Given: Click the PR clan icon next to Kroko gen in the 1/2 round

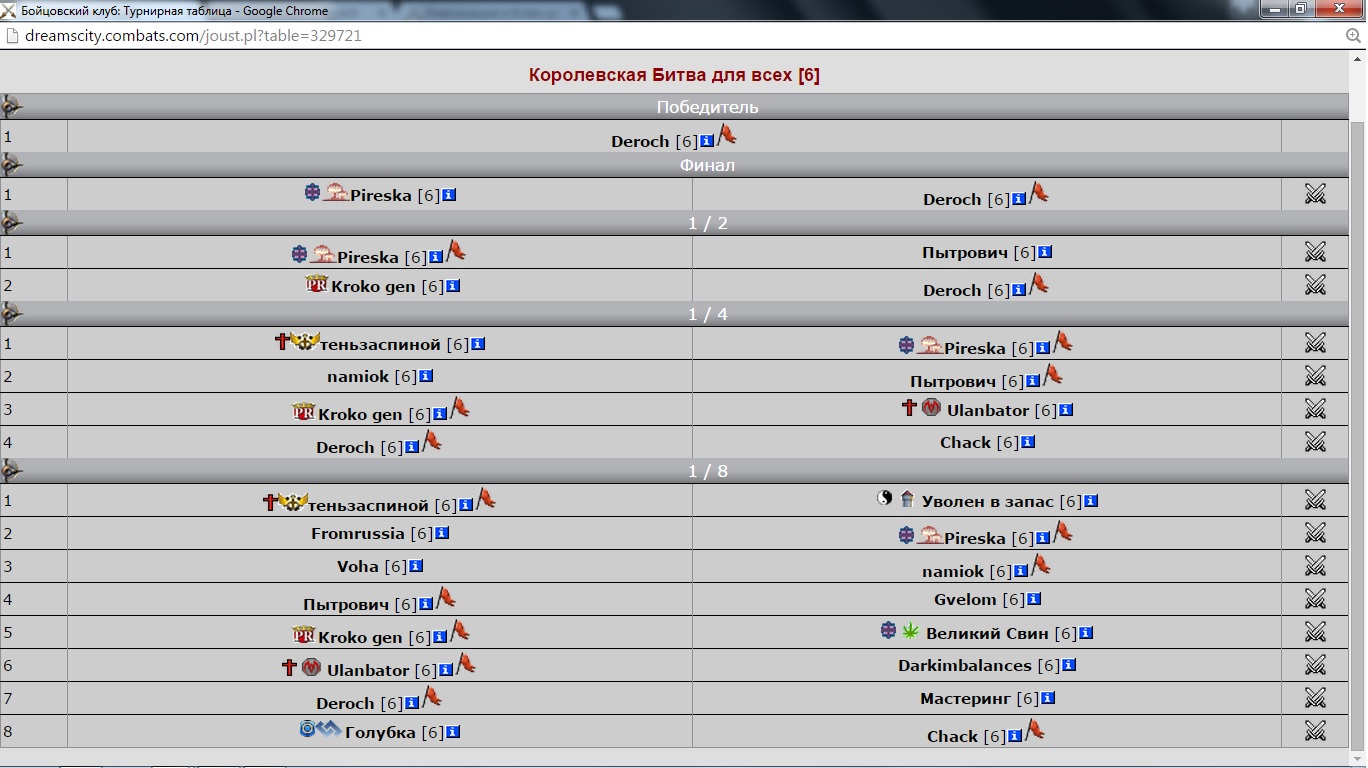Looking at the screenshot, I should 317,285.
